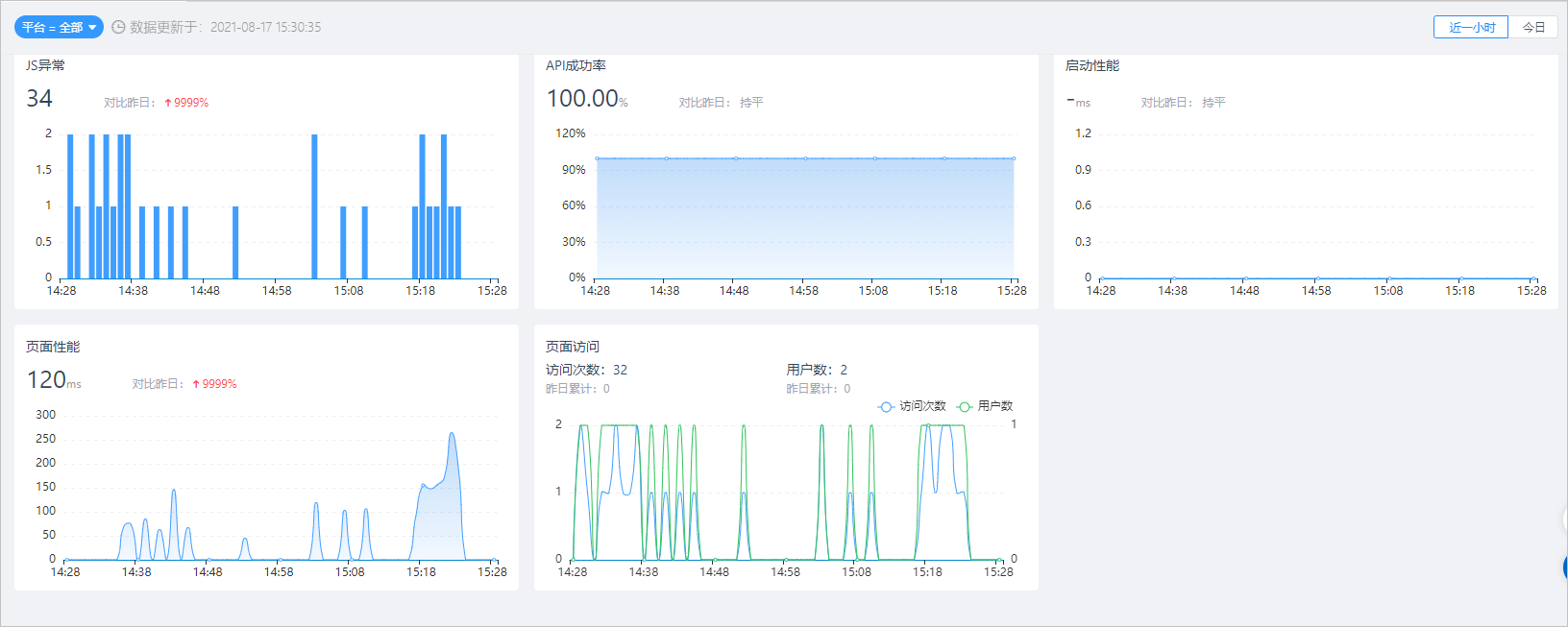Click the API成功率 value 100.00%
Viewport: 1568px width, 627px height.
pos(587,98)
